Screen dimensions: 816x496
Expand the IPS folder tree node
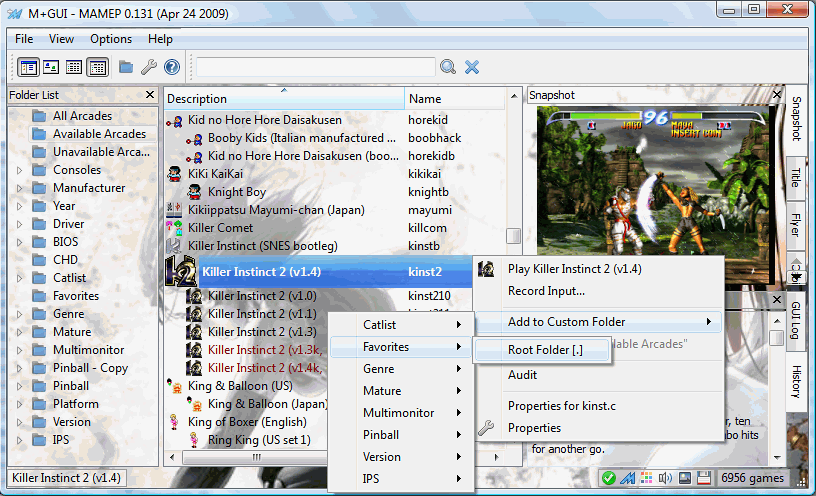coord(19,440)
